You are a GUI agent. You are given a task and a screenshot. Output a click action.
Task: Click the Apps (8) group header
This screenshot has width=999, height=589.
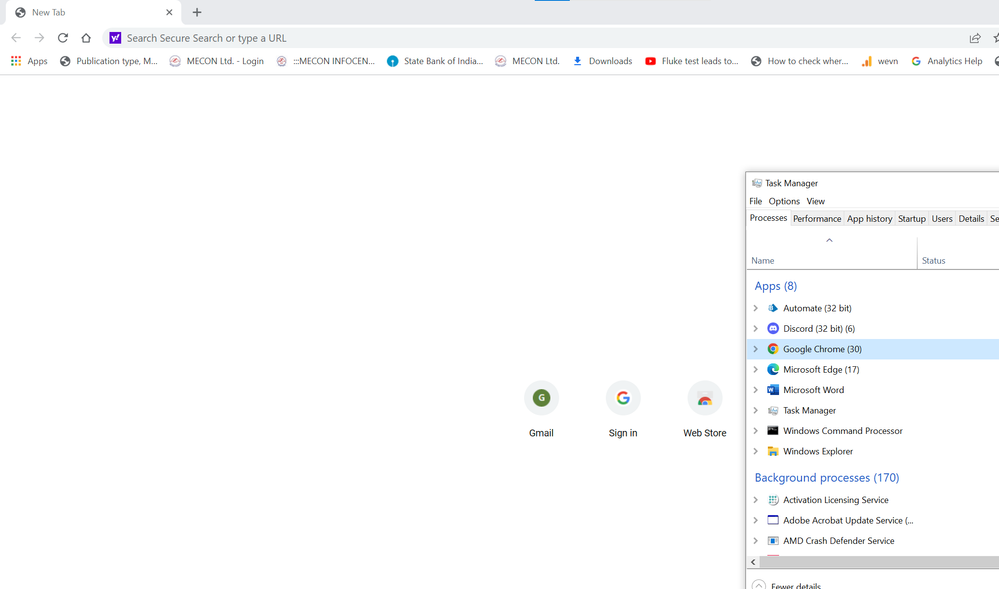point(775,286)
